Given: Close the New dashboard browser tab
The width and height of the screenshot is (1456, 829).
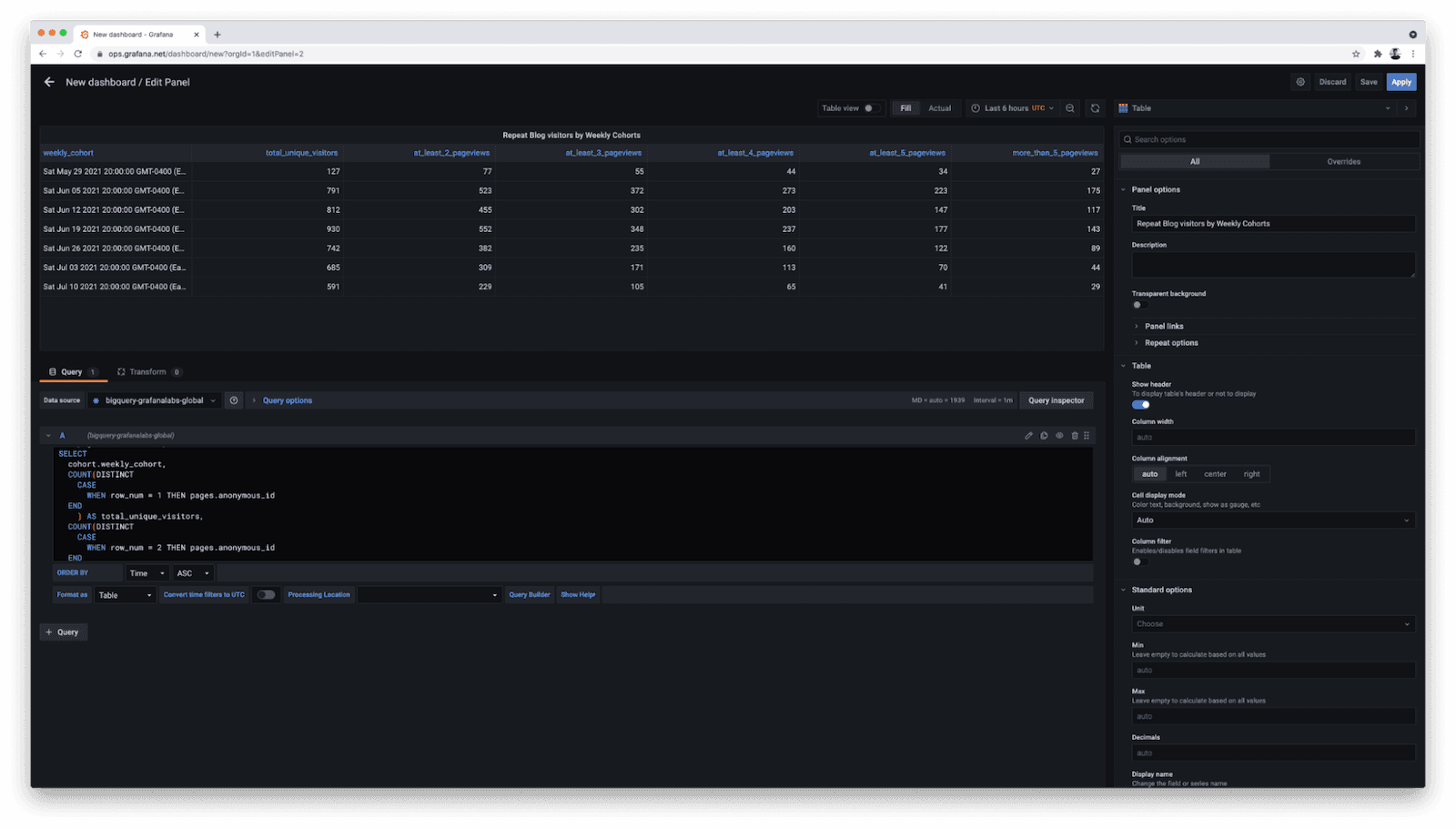Looking at the screenshot, I should coord(197,35).
